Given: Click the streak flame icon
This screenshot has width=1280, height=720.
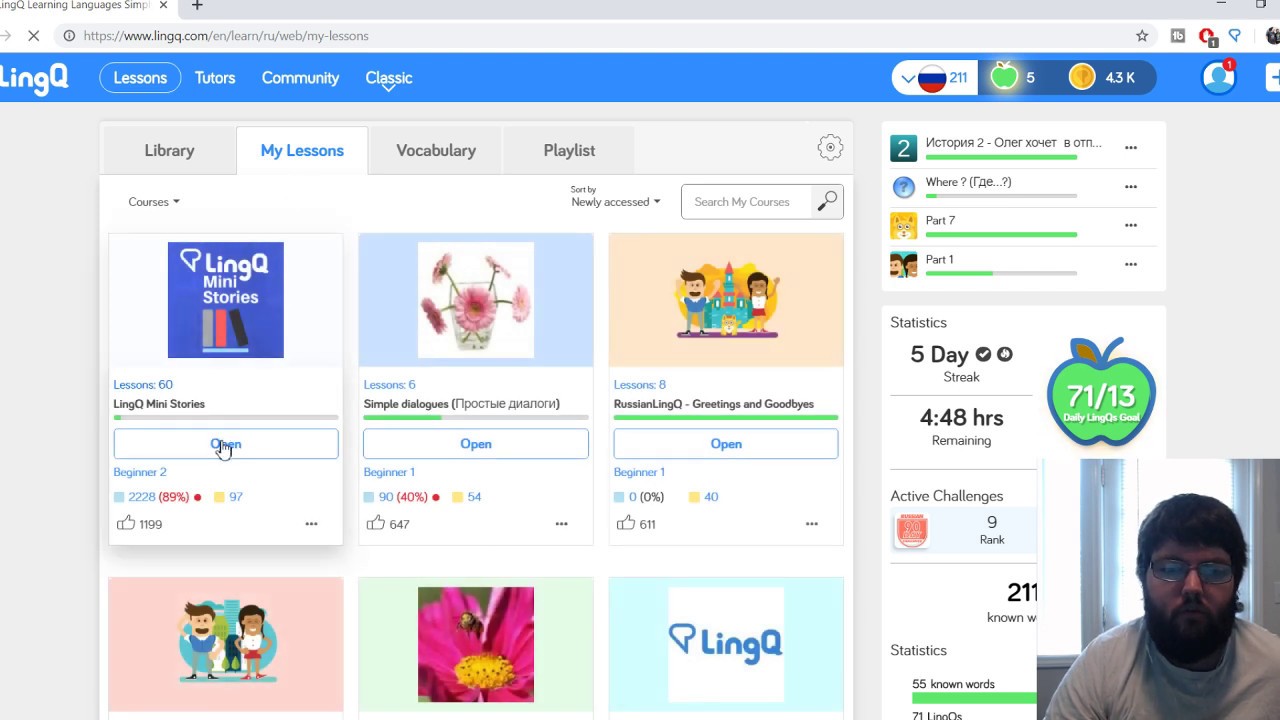Looking at the screenshot, I should click(x=1005, y=354).
